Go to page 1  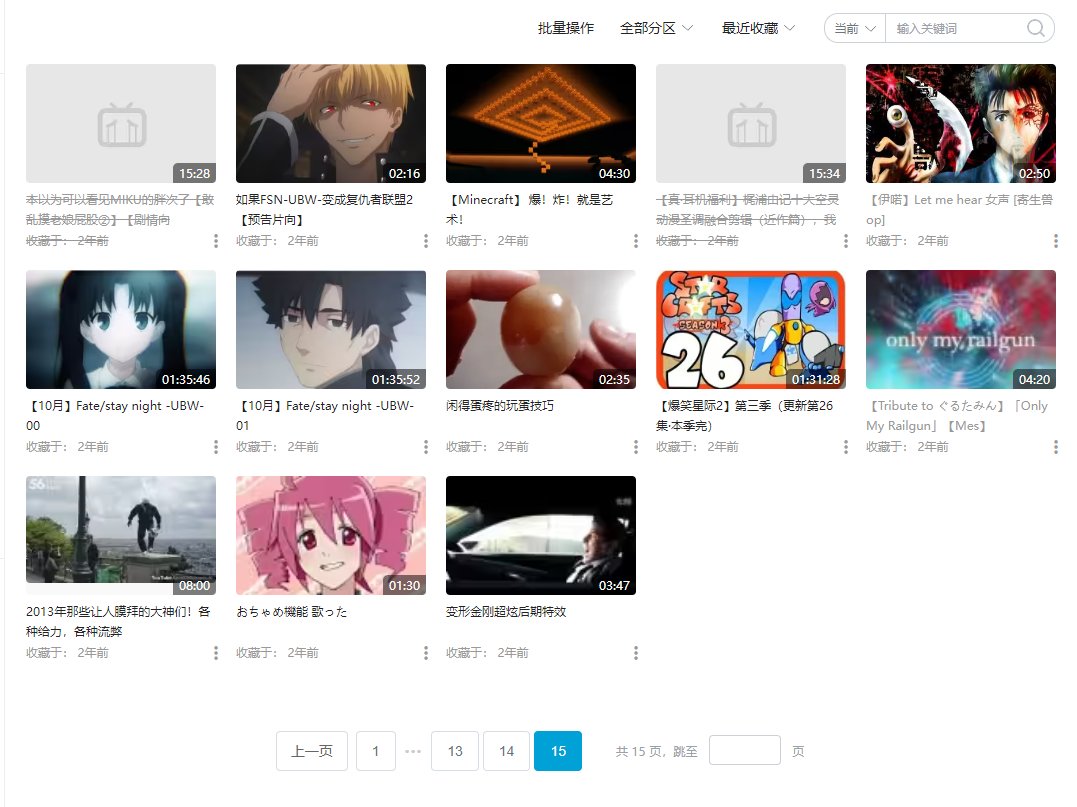(376, 751)
